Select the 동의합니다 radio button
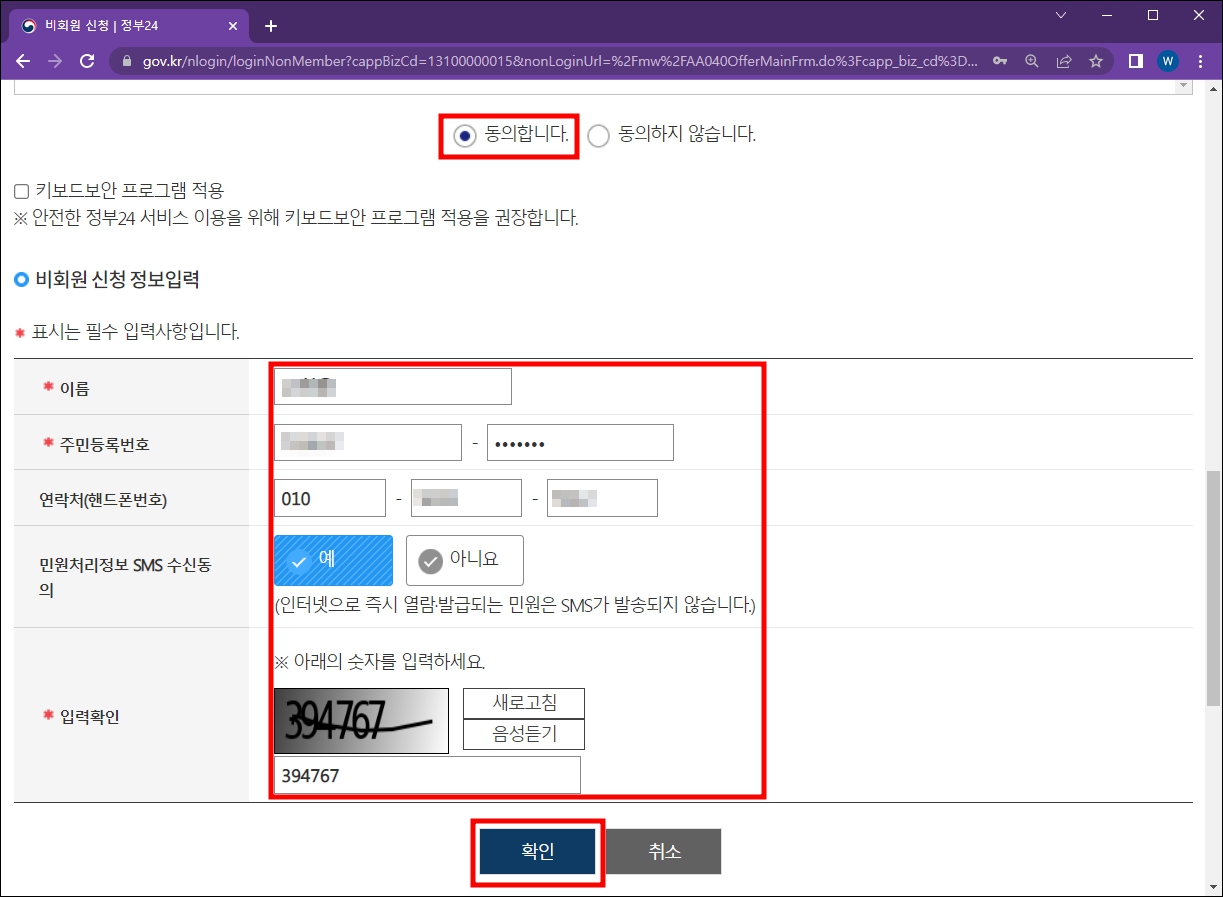 (463, 135)
